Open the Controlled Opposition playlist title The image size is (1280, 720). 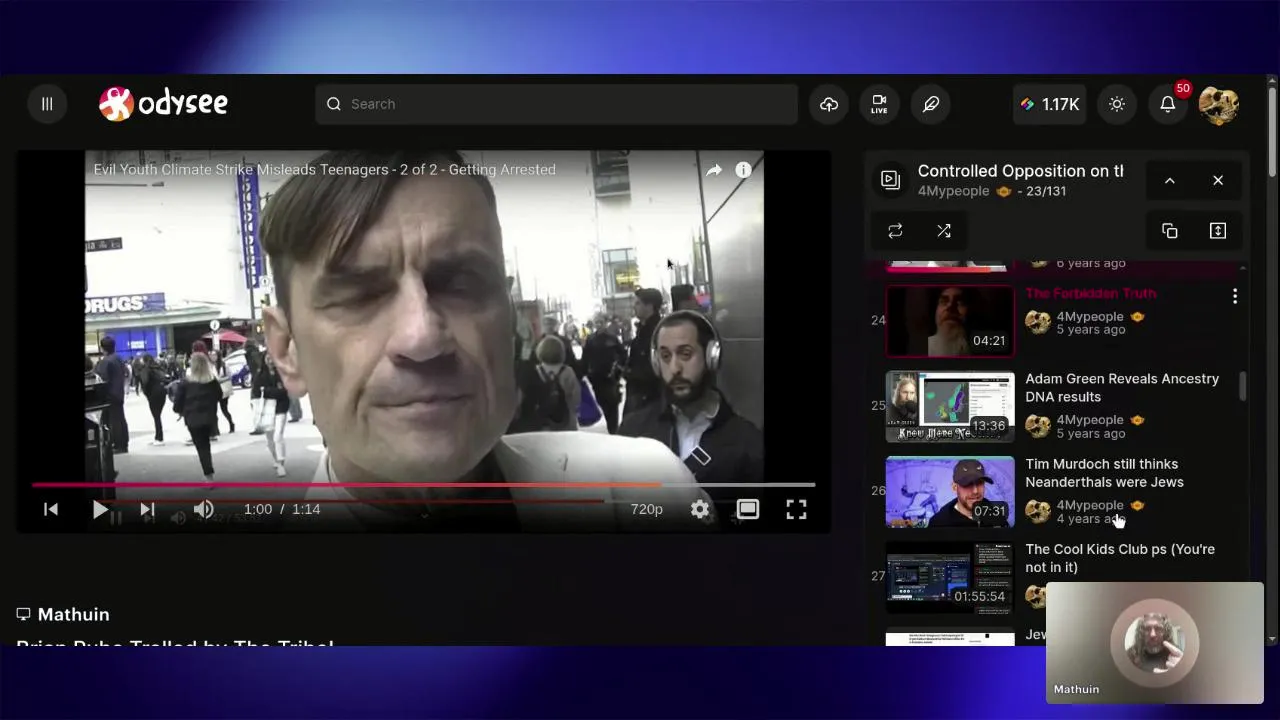click(x=1021, y=171)
